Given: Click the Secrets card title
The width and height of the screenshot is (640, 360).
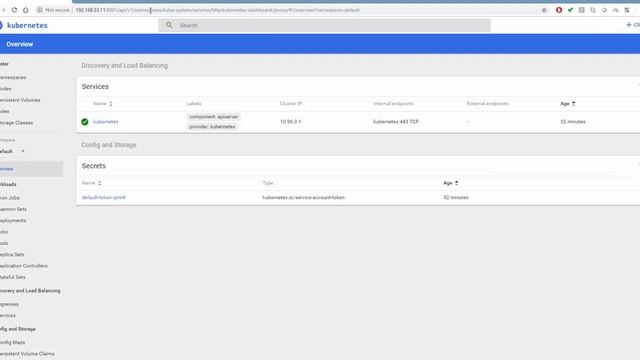Looking at the screenshot, I should [93, 166].
